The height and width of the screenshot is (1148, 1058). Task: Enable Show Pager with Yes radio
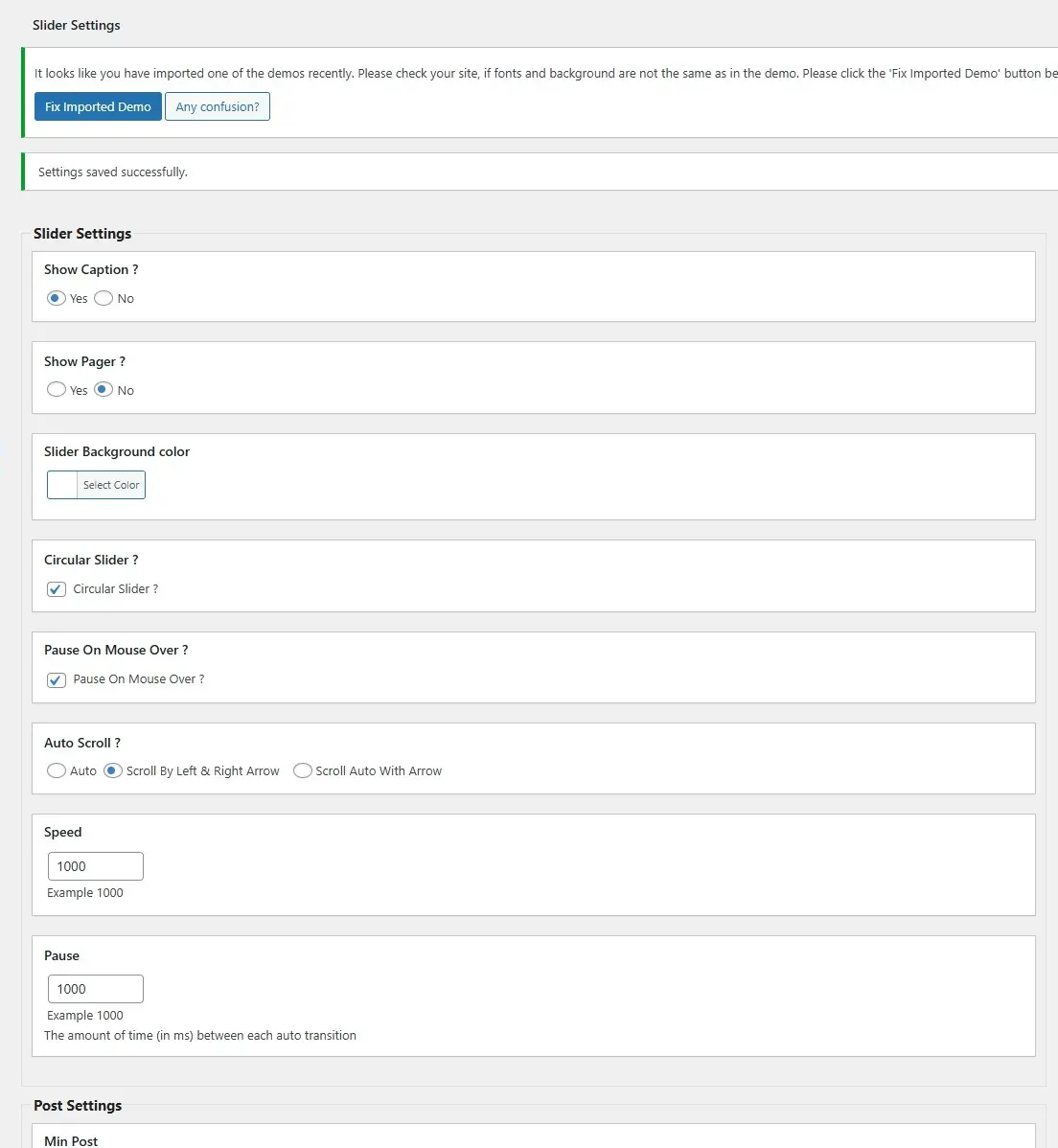coord(57,390)
